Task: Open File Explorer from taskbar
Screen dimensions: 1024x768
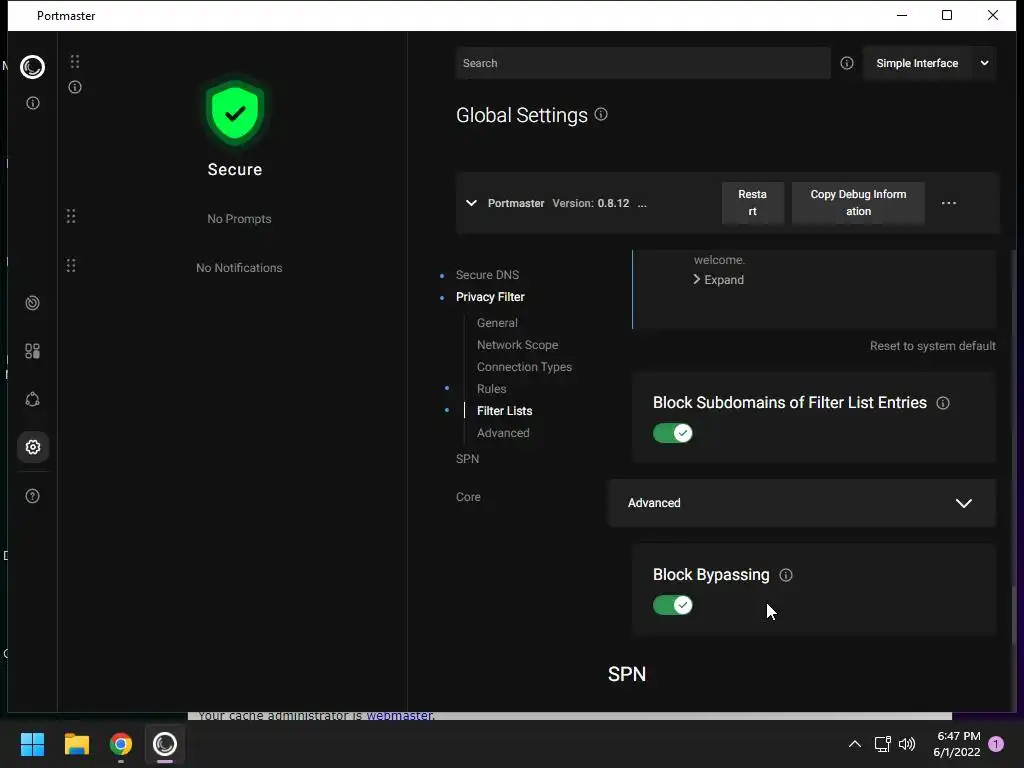Action: 76,744
